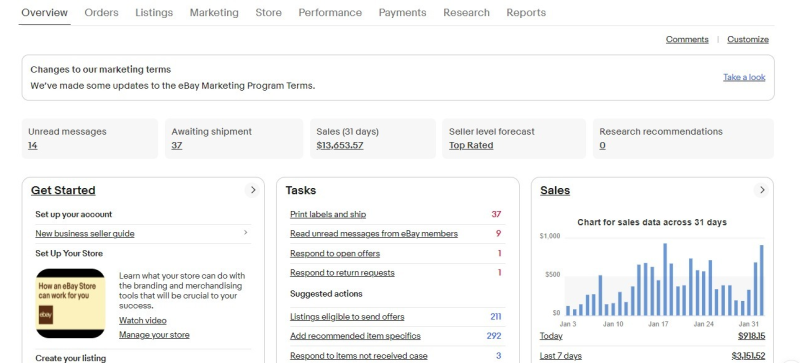The height and width of the screenshot is (363, 800).
Task: Click the unread messages task count 9
Action: tap(498, 234)
